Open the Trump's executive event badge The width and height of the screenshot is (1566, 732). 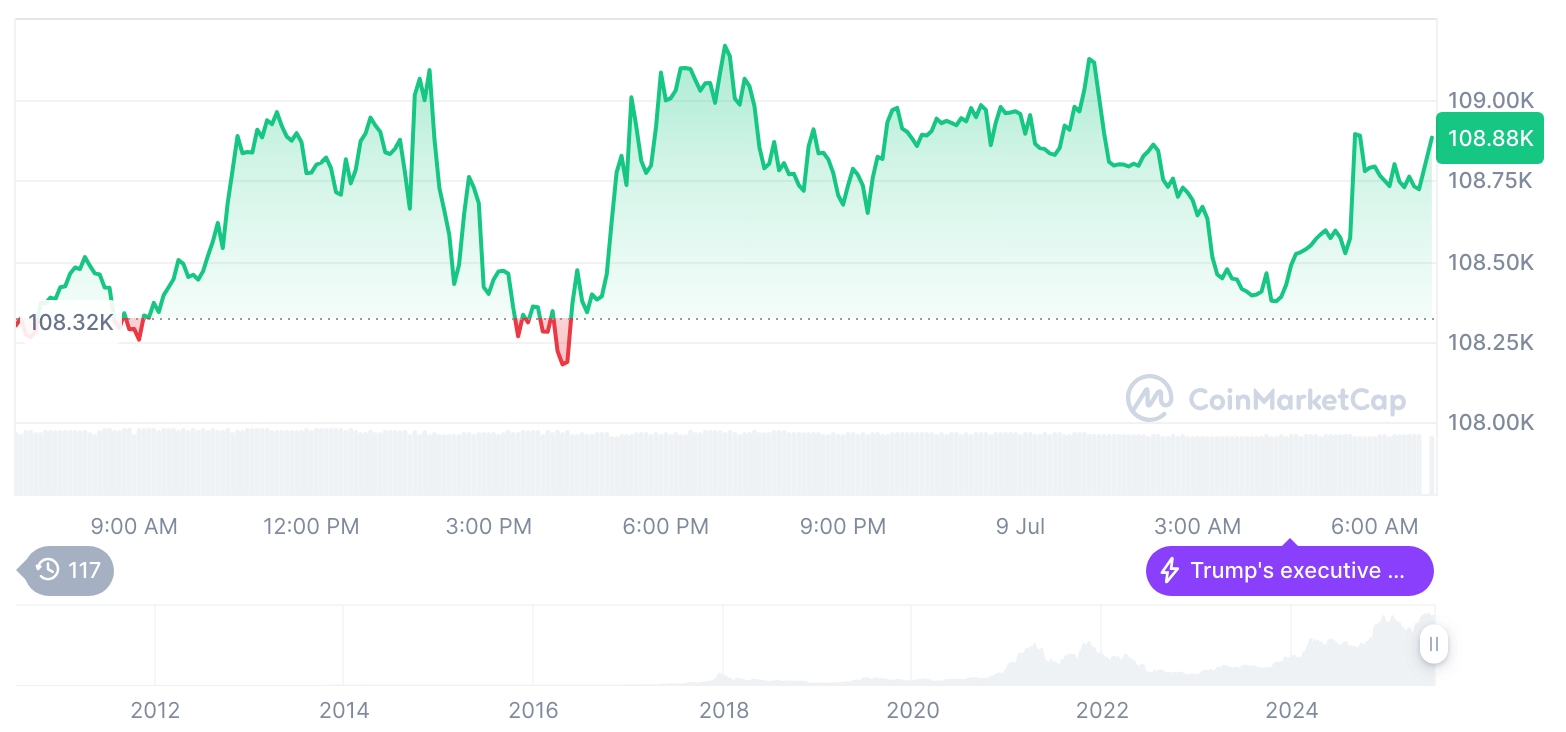click(x=1289, y=571)
